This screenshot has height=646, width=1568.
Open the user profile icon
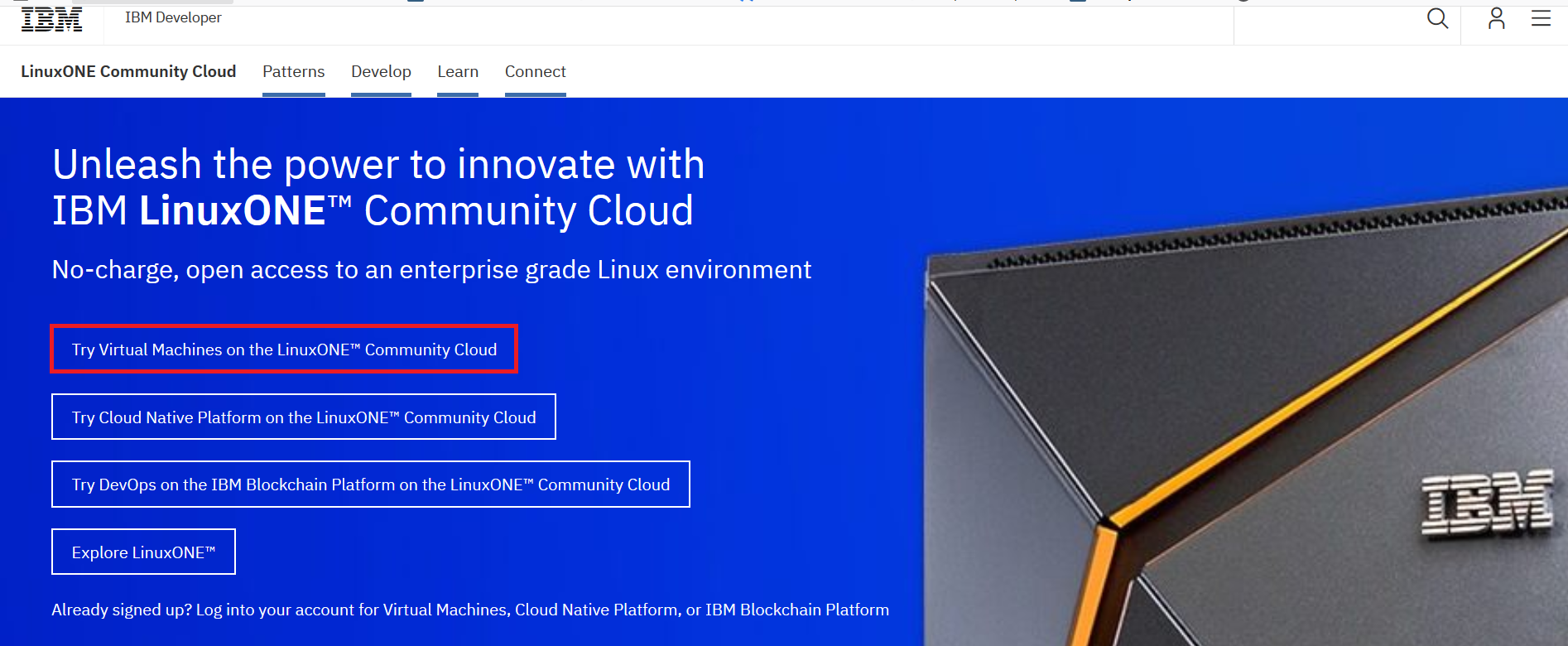[x=1496, y=18]
